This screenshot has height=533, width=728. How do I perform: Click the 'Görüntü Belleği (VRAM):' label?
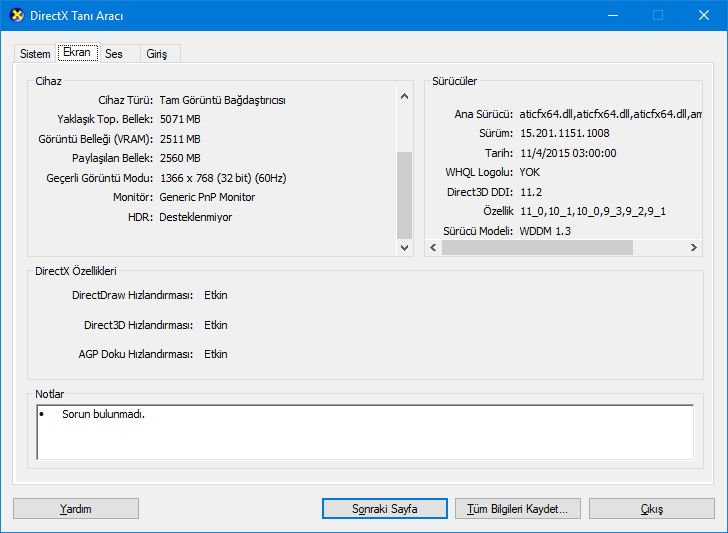click(x=96, y=139)
